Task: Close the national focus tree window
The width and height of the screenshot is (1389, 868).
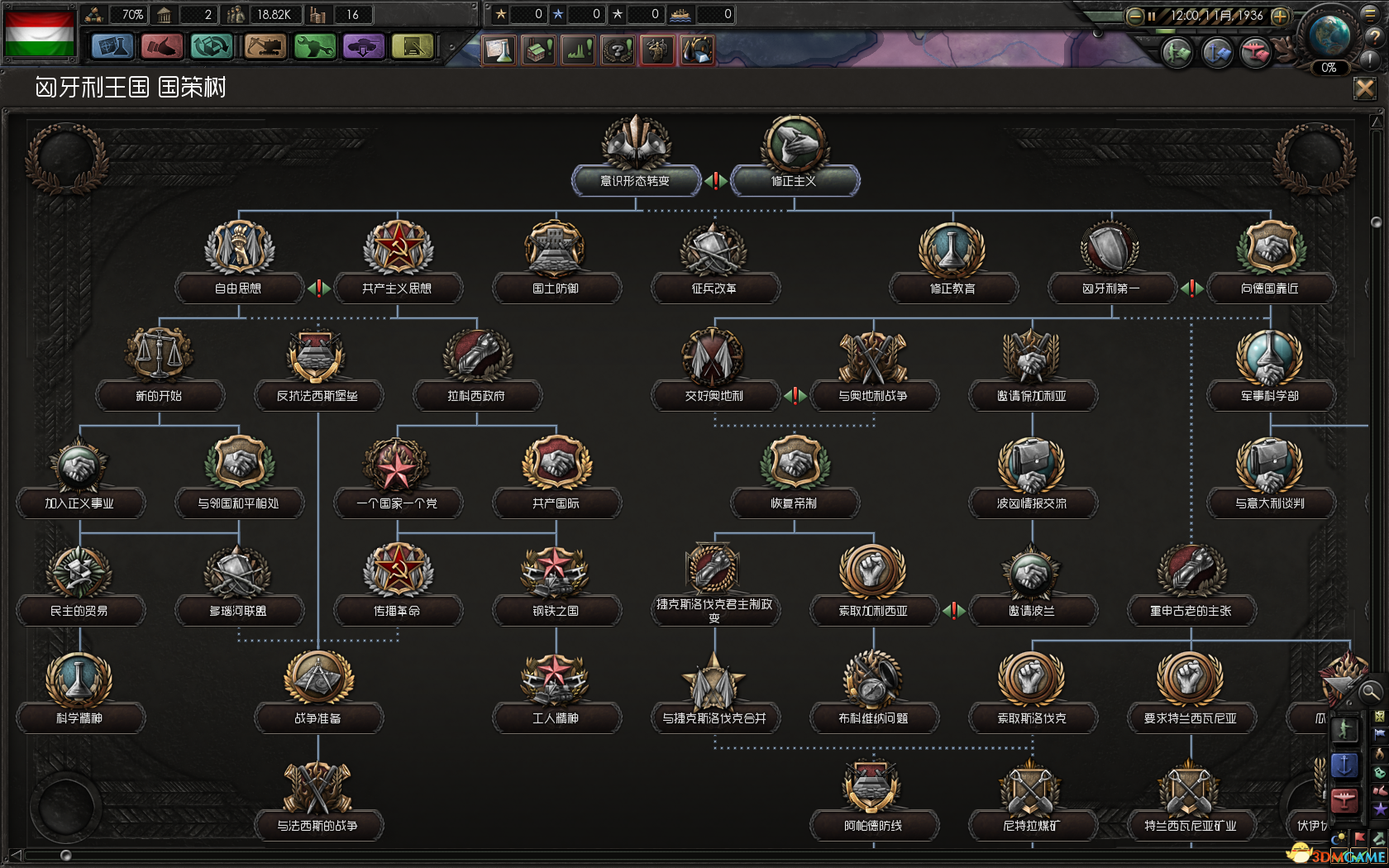Action: pyautogui.click(x=1364, y=88)
